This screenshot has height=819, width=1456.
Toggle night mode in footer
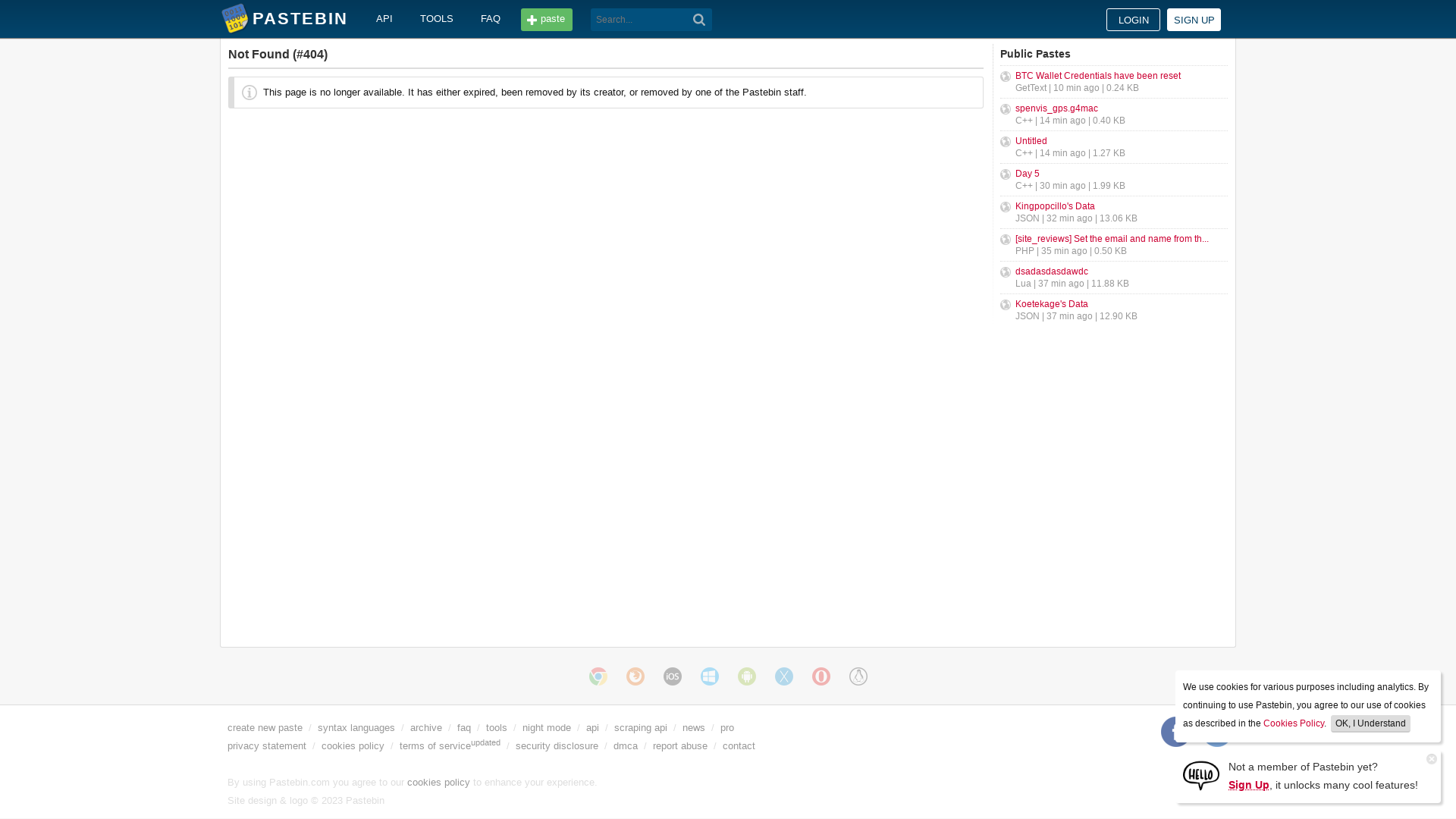click(x=547, y=728)
